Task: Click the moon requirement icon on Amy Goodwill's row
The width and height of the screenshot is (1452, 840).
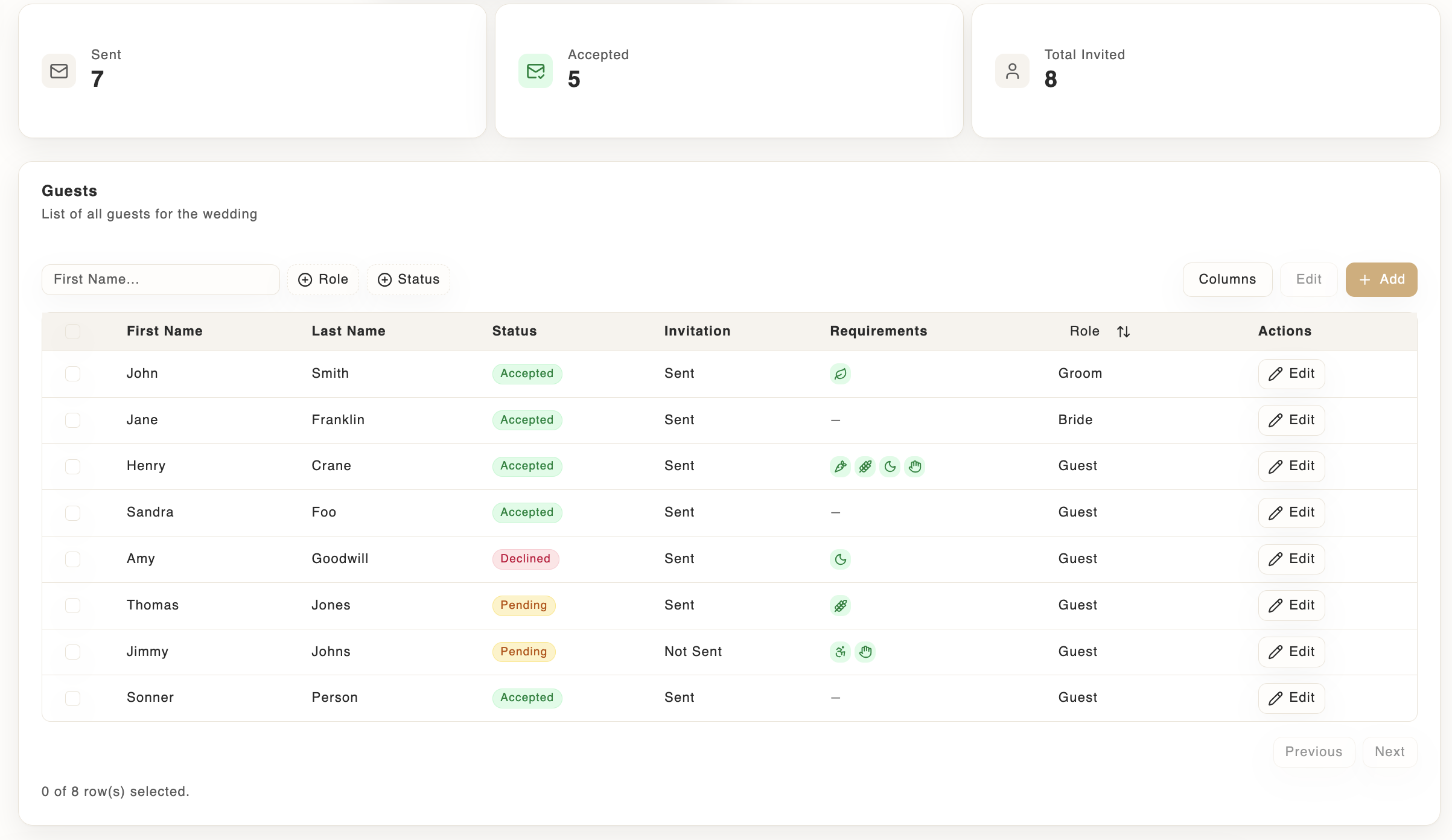Action: coord(840,559)
